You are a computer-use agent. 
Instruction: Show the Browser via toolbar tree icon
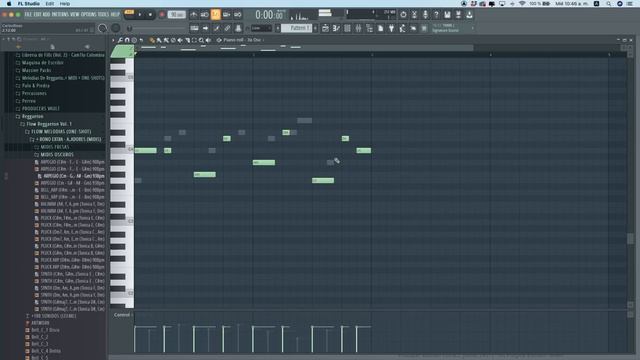coord(369,28)
